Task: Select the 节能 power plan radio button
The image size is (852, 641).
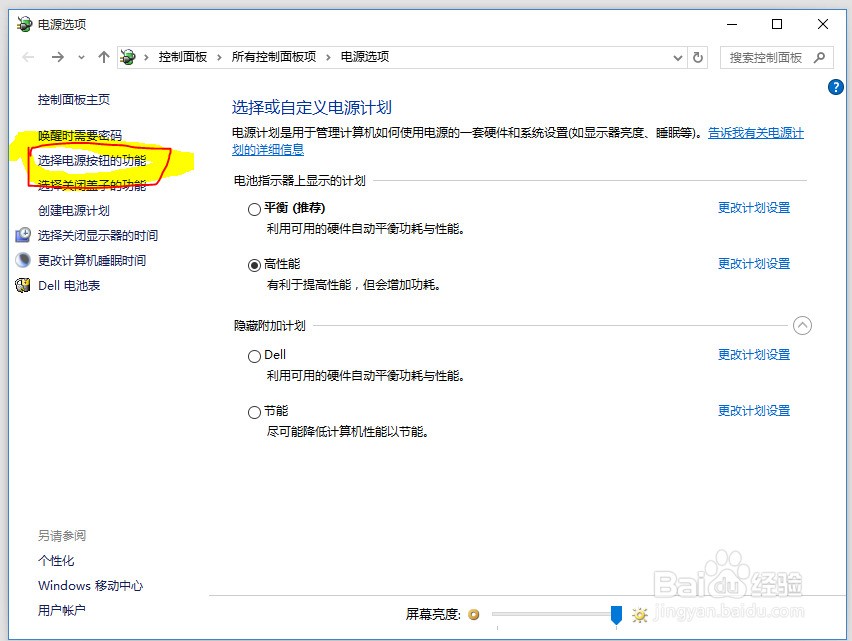Action: [254, 412]
